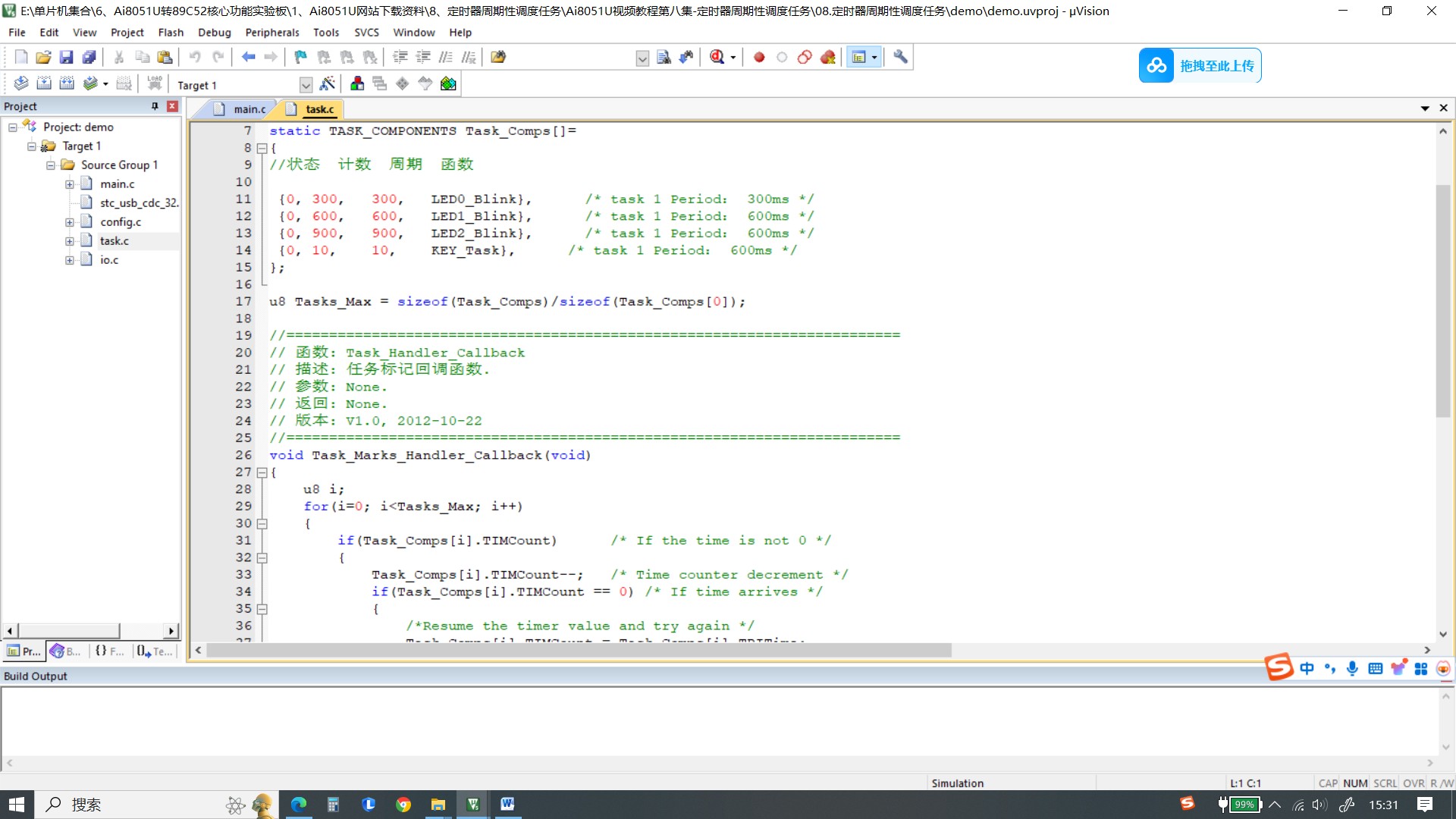
Task: Open the Peripherals menu
Action: (x=272, y=33)
